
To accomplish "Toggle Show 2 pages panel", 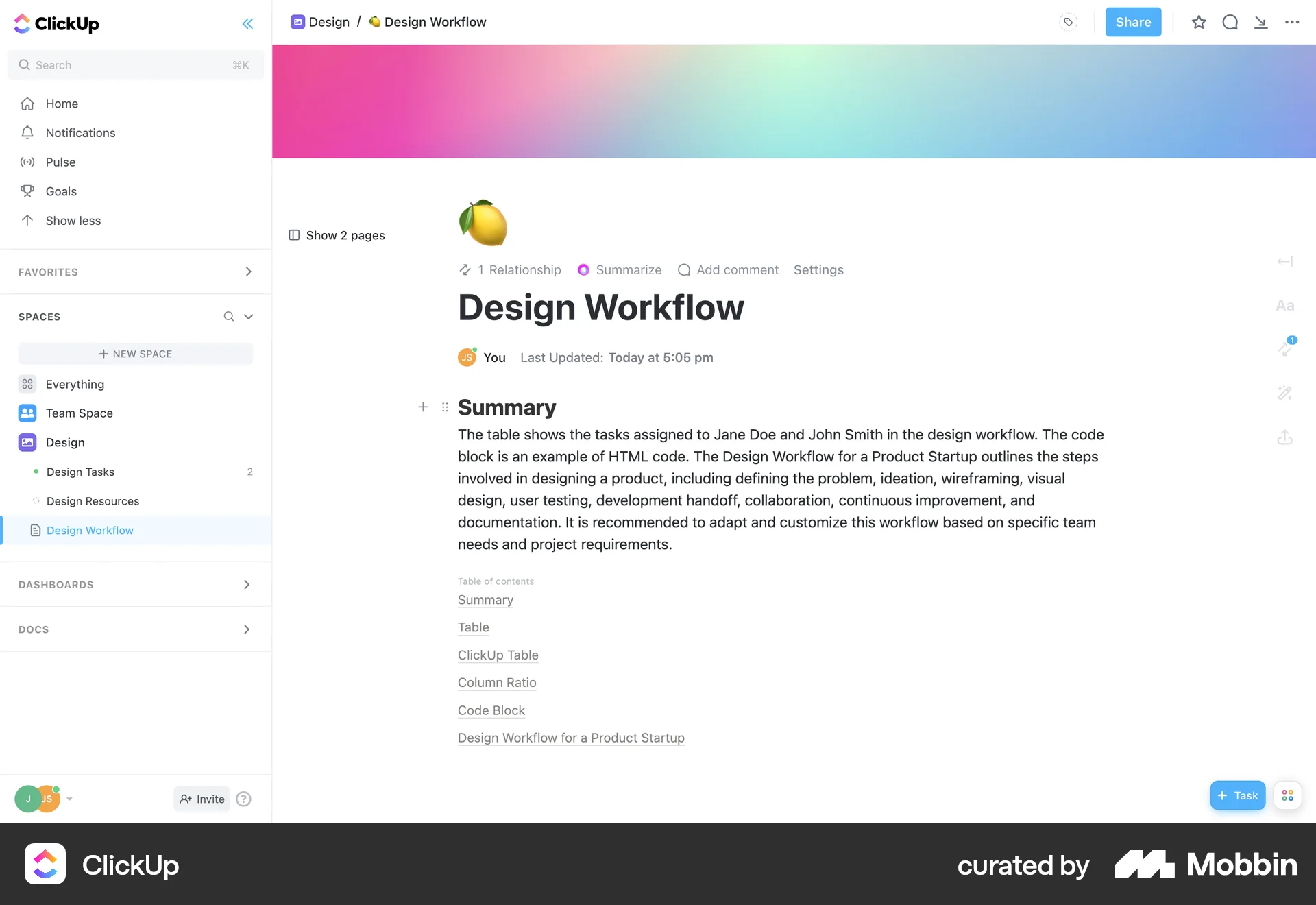I will [x=337, y=235].
